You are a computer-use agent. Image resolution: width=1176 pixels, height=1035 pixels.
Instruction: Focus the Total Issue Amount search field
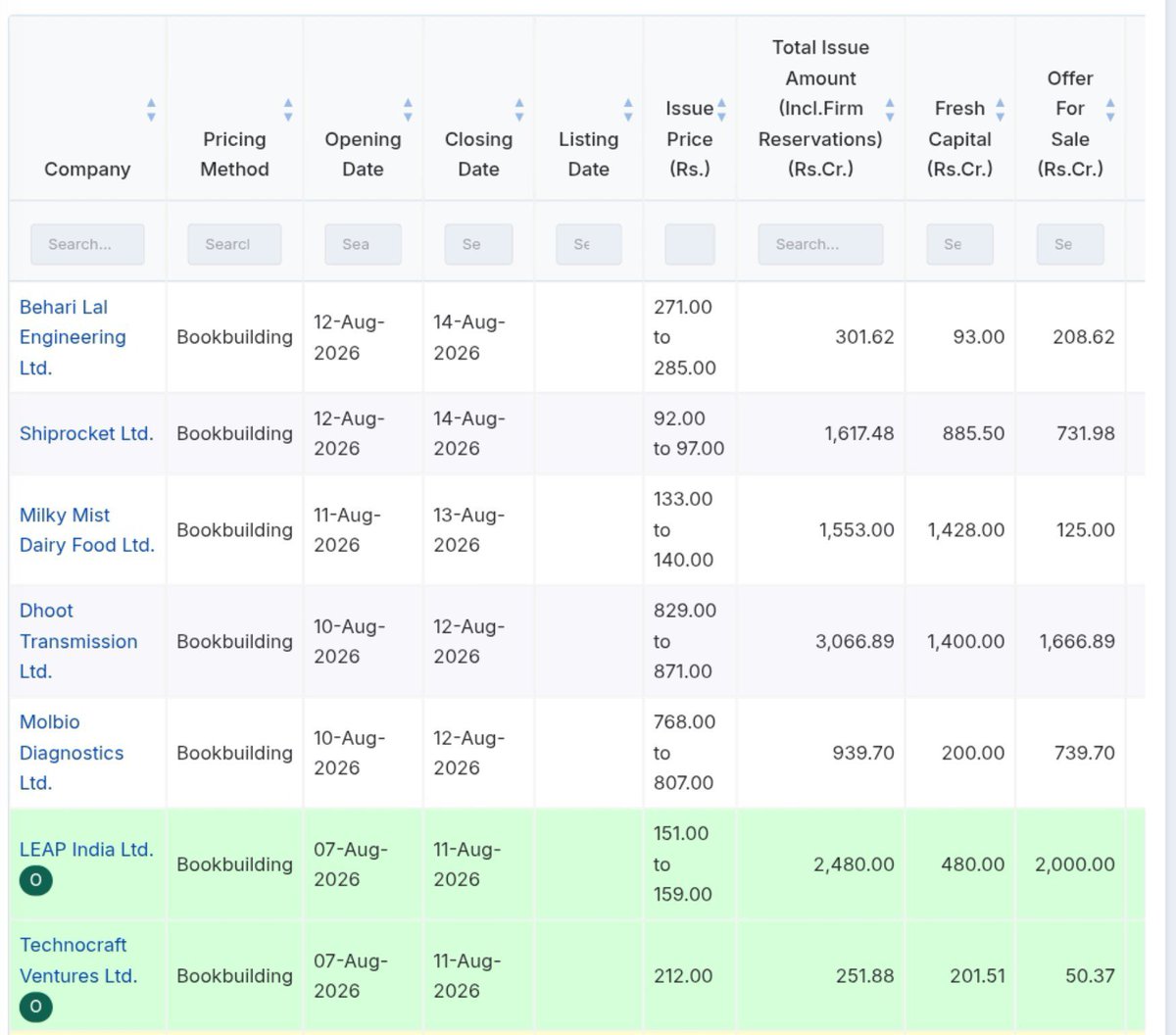820,244
